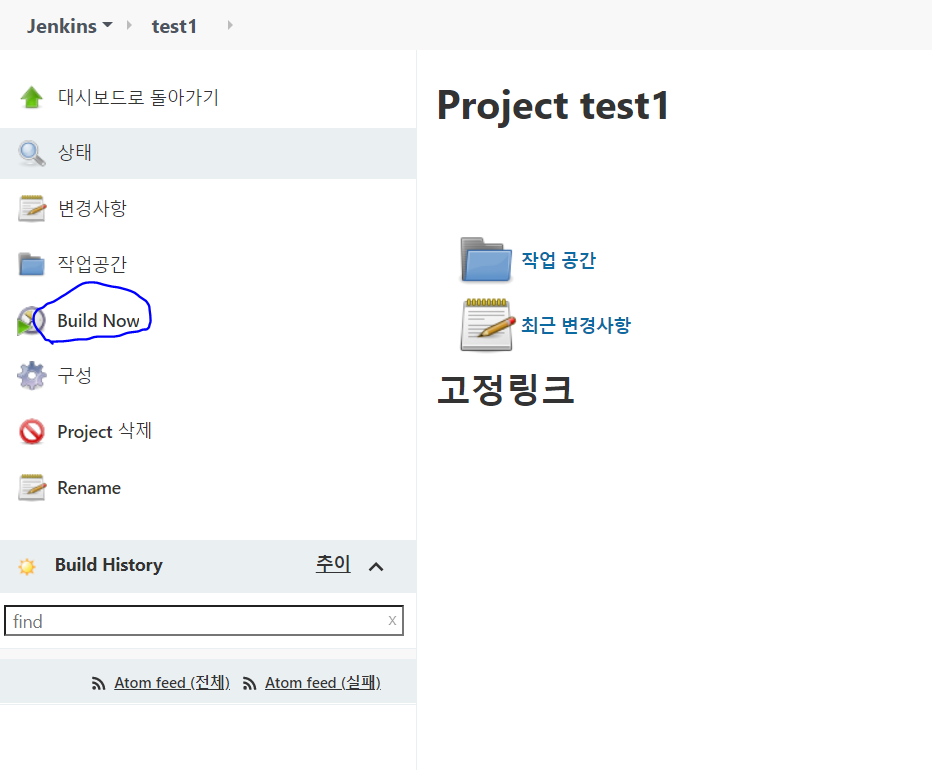This screenshot has height=770, width=932.
Task: Click the red prohibition icon for Project 삭제
Action: (32, 432)
